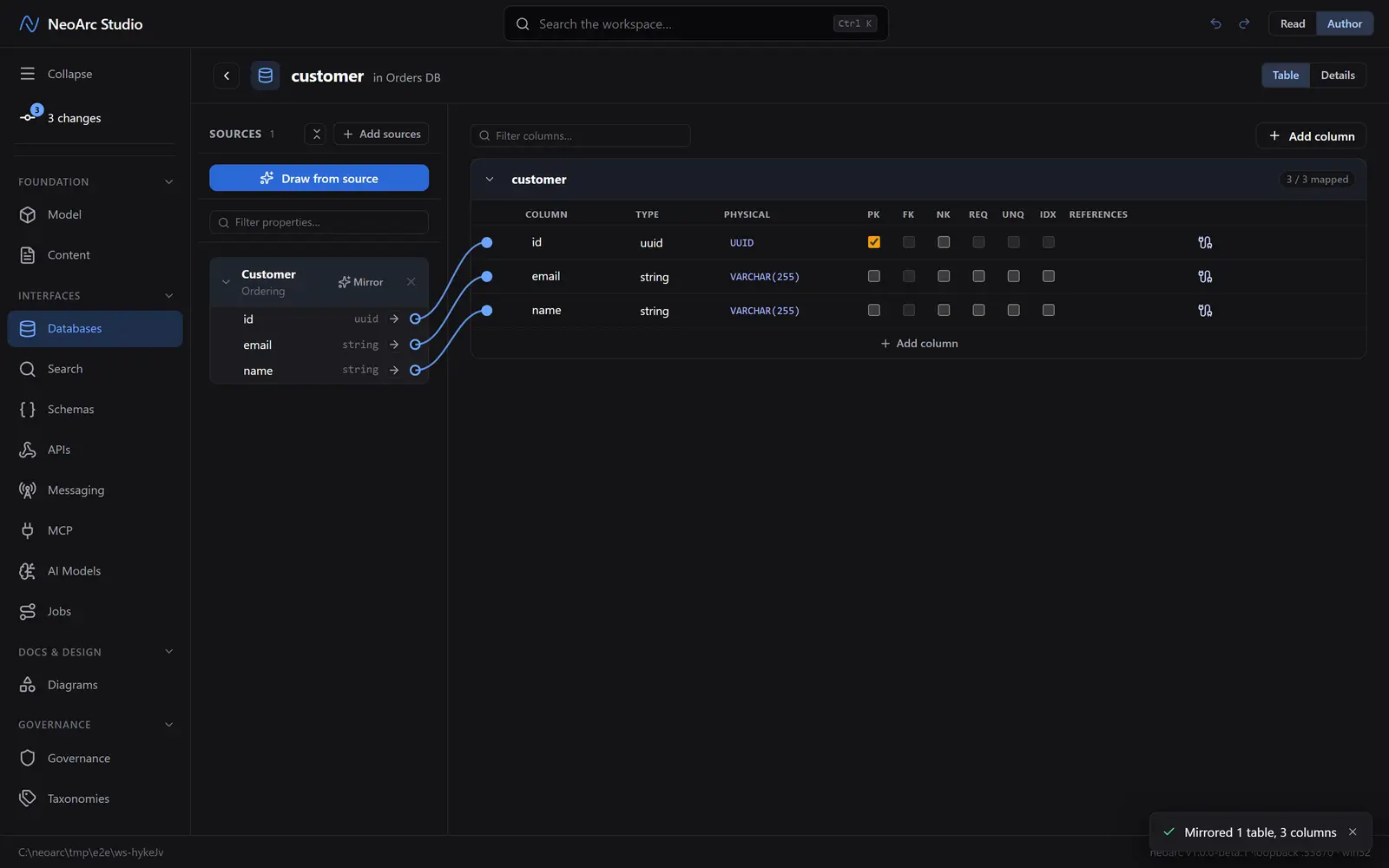1389x868 pixels.
Task: Uncheck the PK checkbox for id
Action: [x=874, y=242]
